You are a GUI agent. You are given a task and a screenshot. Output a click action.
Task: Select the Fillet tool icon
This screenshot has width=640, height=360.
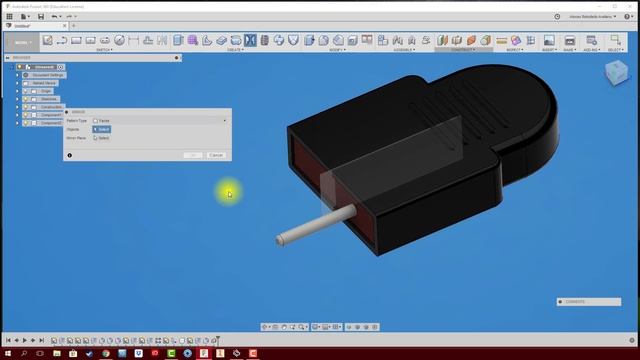[324, 40]
